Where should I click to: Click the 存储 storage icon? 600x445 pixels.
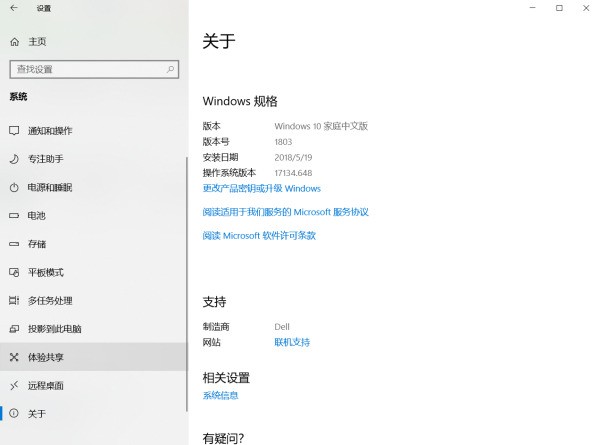coord(14,244)
